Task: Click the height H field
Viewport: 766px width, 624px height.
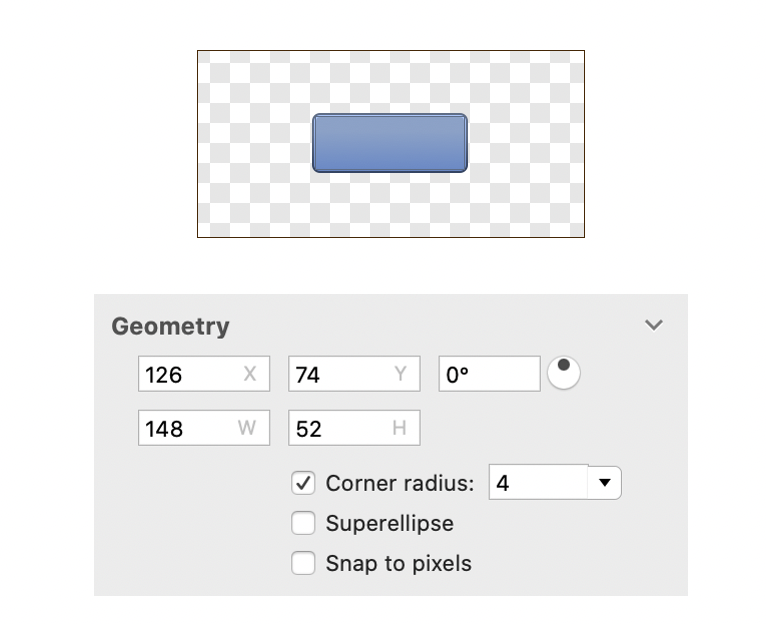Action: (x=340, y=429)
